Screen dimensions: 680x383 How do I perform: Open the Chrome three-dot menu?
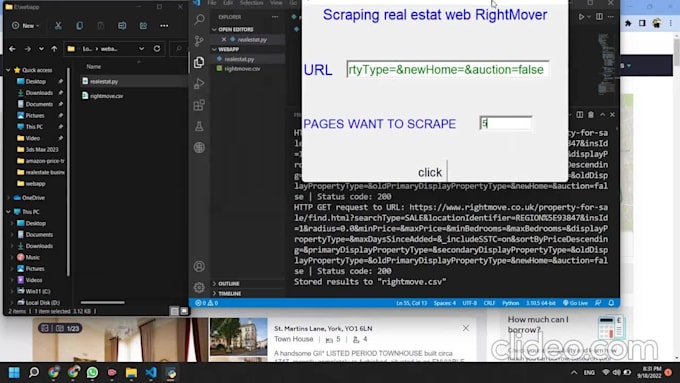coord(670,23)
